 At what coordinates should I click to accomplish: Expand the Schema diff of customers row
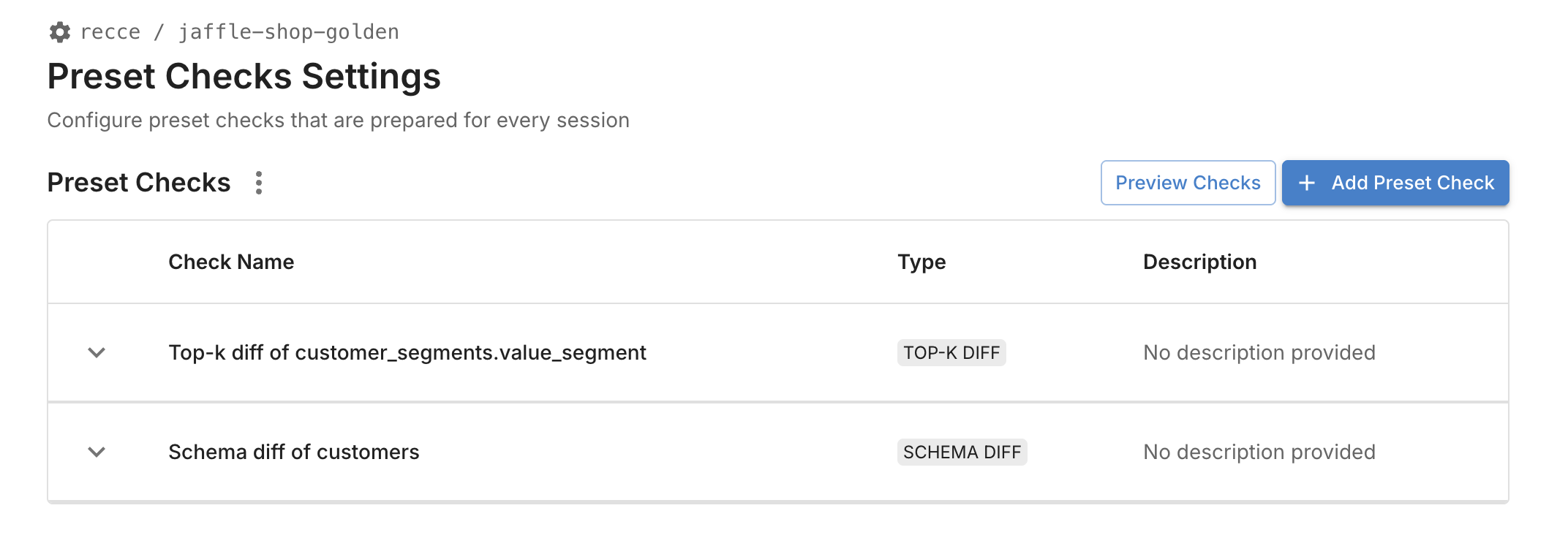point(97,452)
